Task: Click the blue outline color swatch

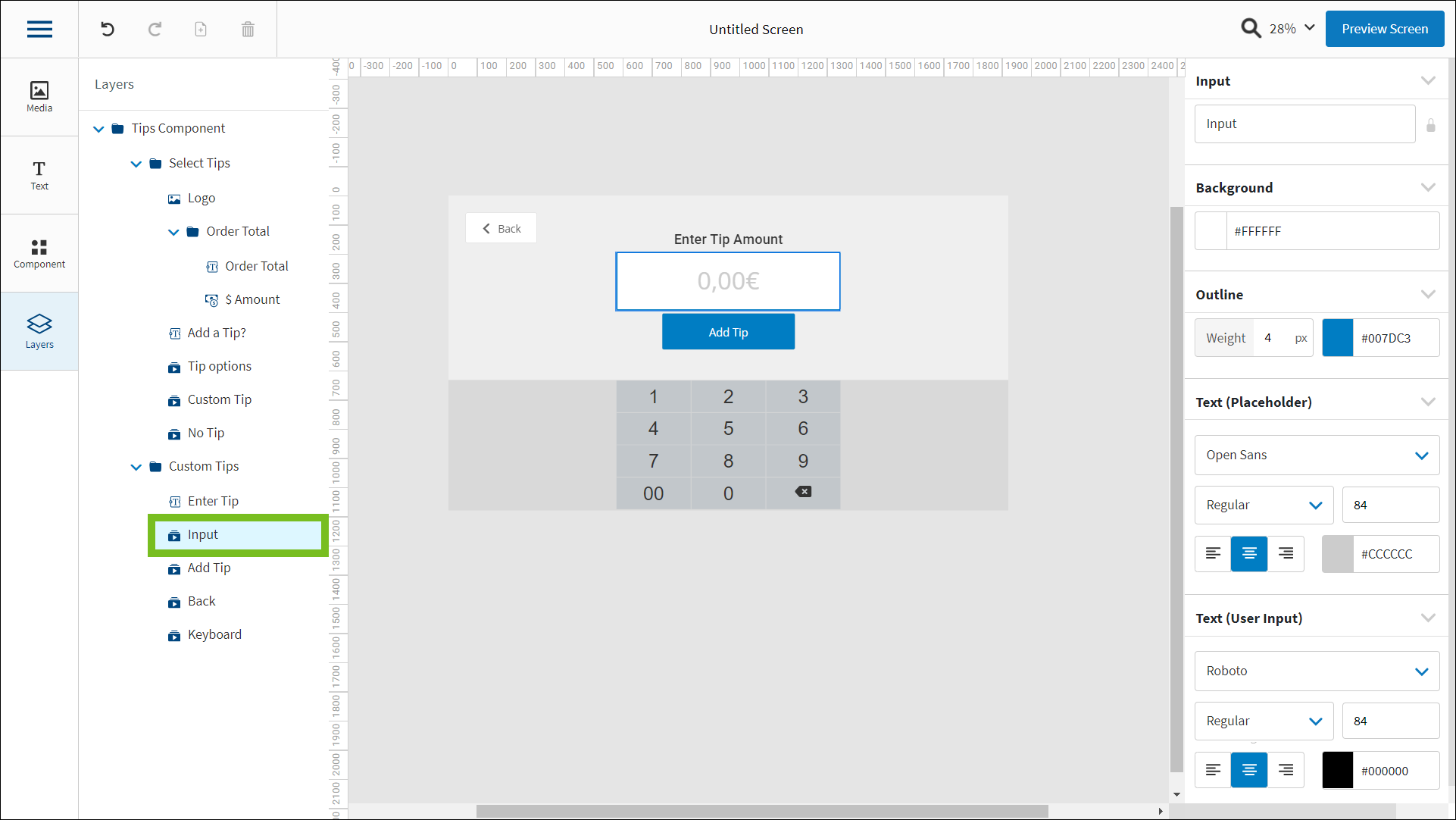Action: pos(1338,338)
